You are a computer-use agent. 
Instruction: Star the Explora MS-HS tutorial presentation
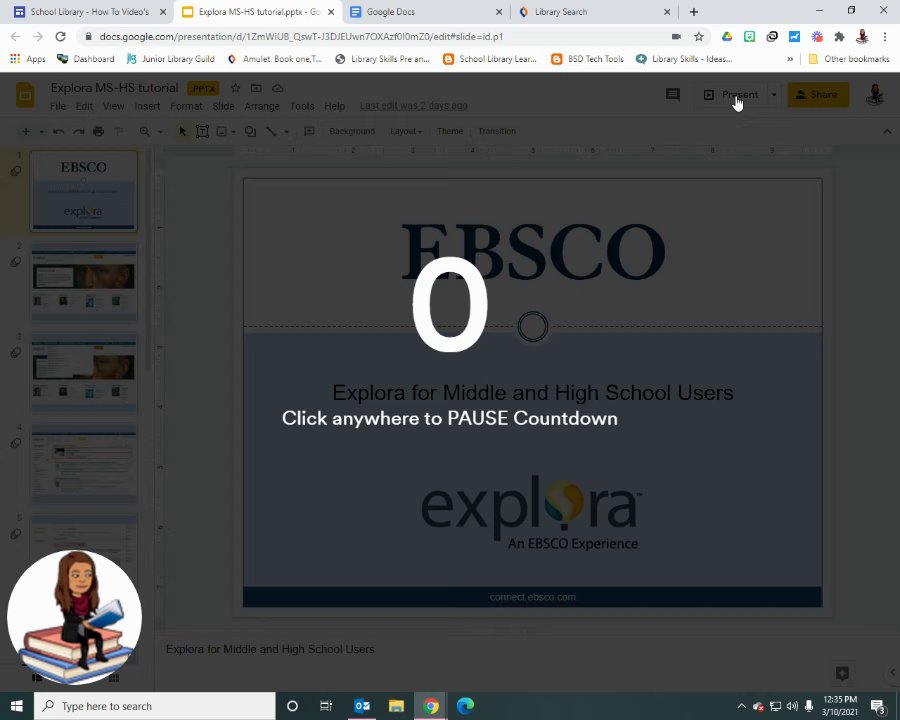[x=235, y=88]
